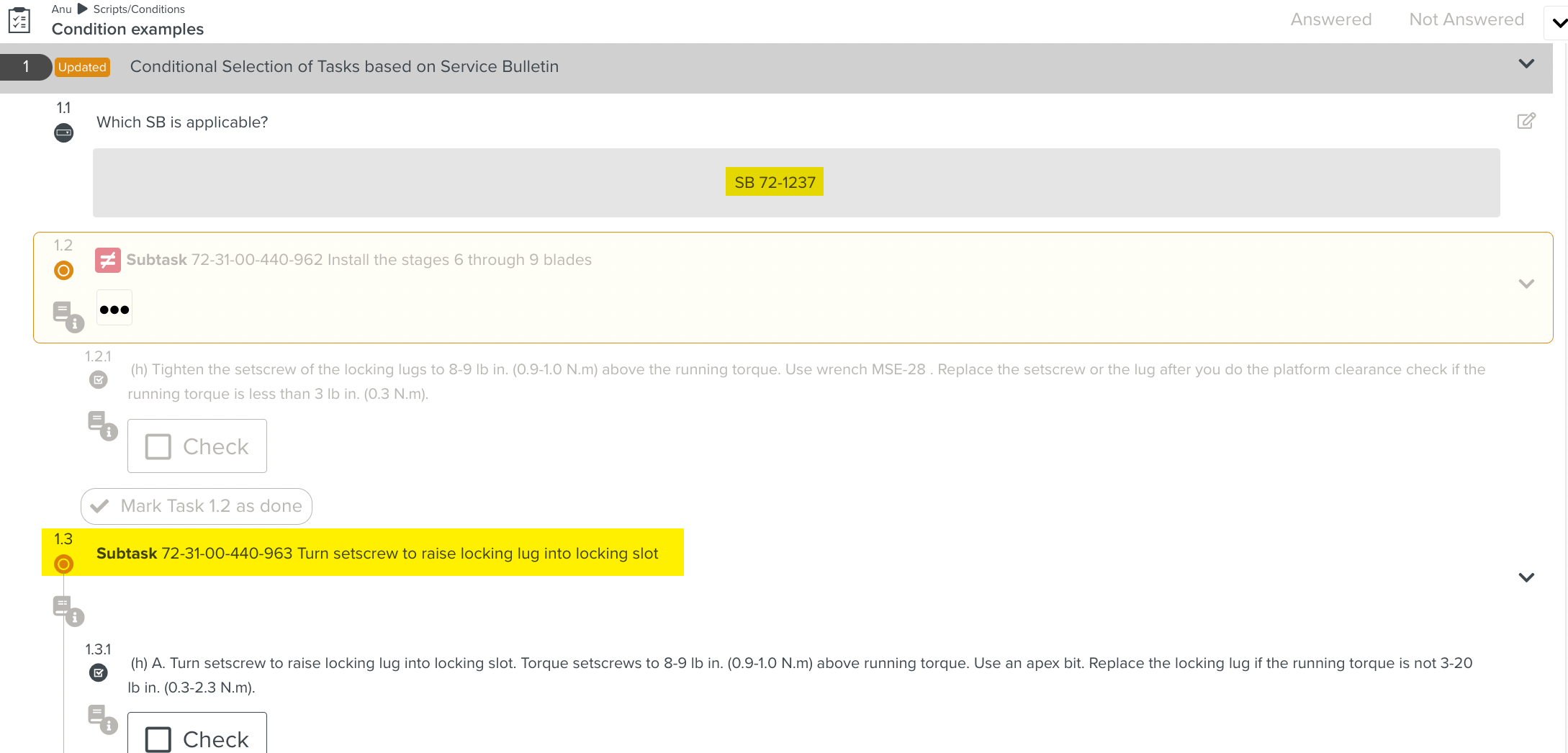
Task: Click the red not-equal condition icon on Subtask 1.2
Action: [107, 260]
